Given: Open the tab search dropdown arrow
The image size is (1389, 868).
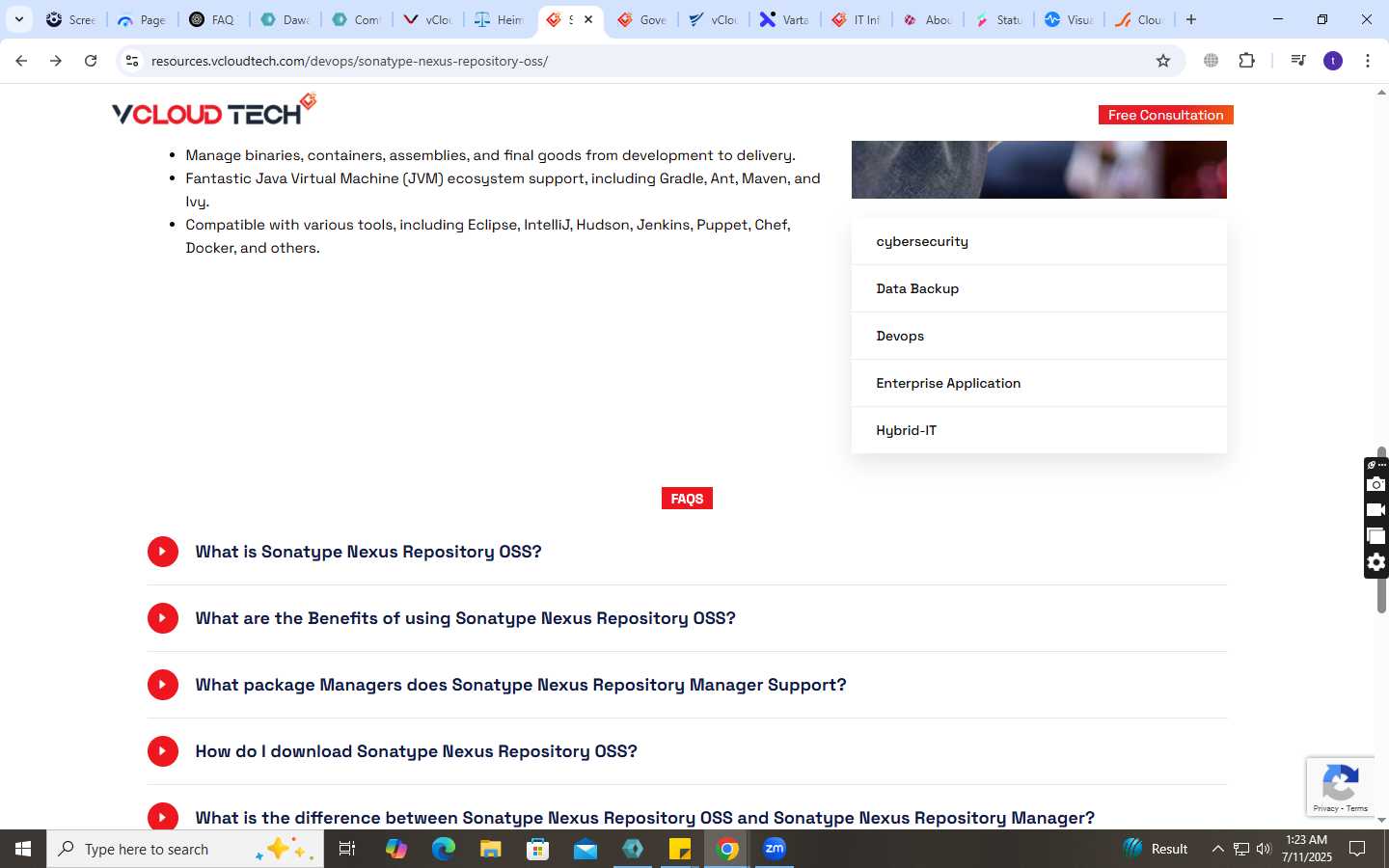Looking at the screenshot, I should tap(19, 19).
